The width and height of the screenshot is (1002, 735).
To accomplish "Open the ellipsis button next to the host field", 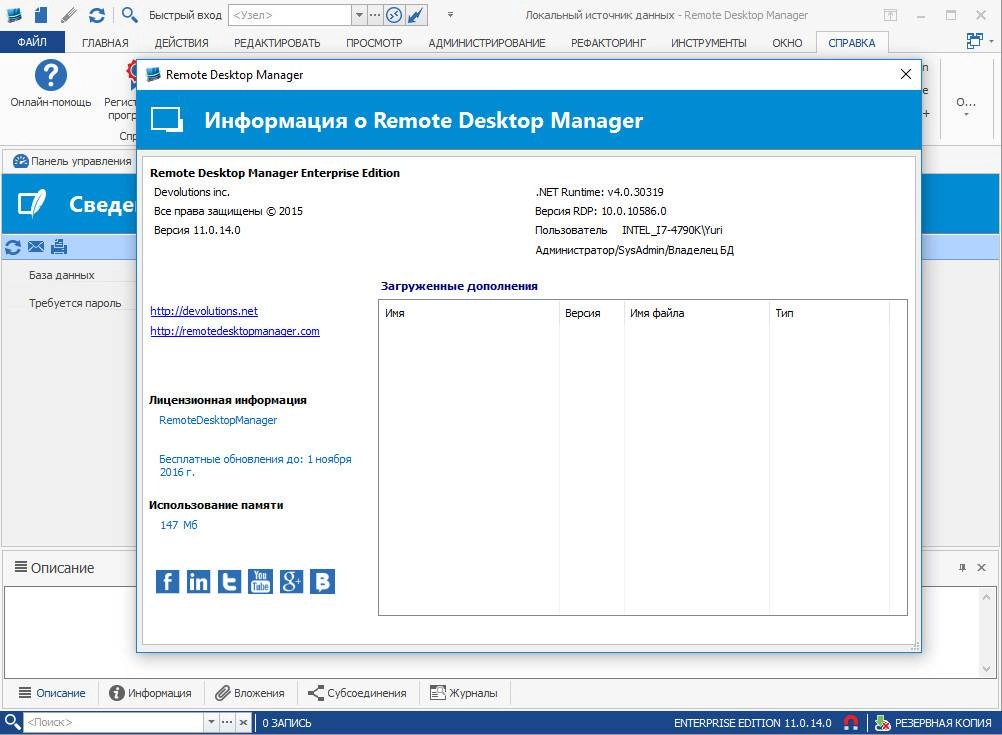I will pyautogui.click(x=374, y=15).
